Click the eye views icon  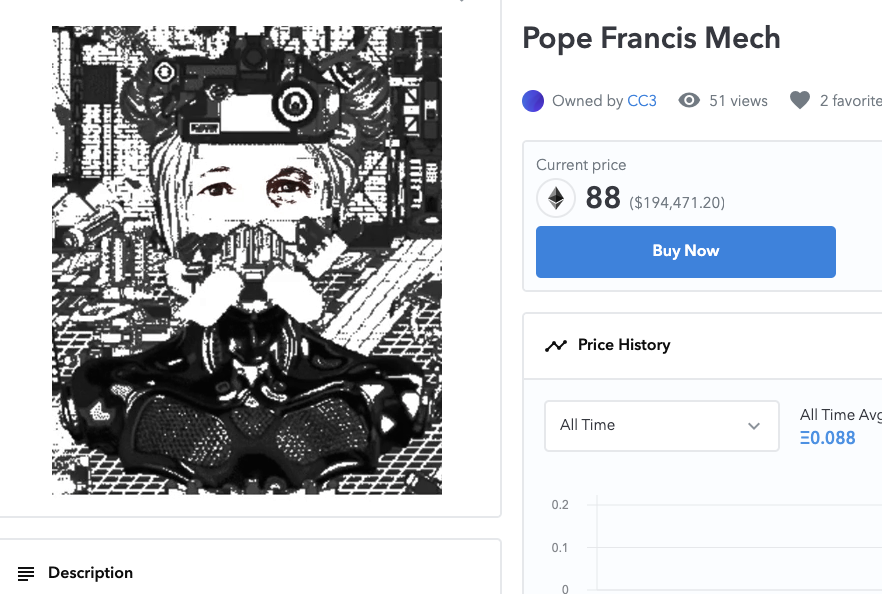pos(689,101)
